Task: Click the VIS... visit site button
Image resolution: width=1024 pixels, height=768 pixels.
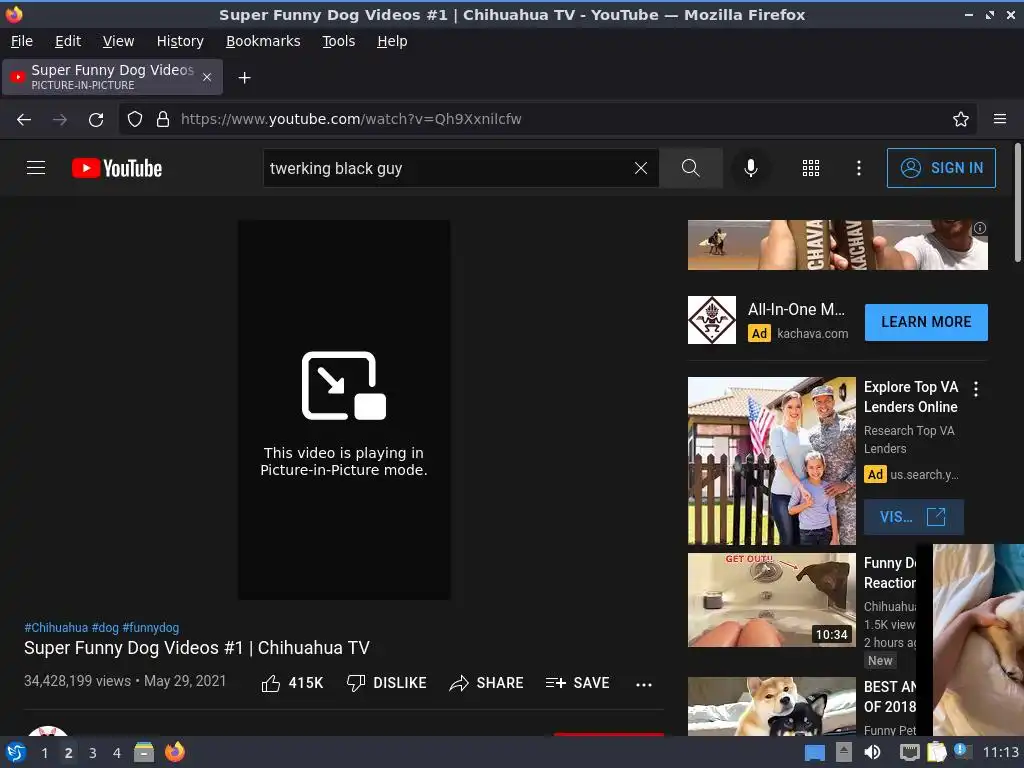Action: pos(914,517)
